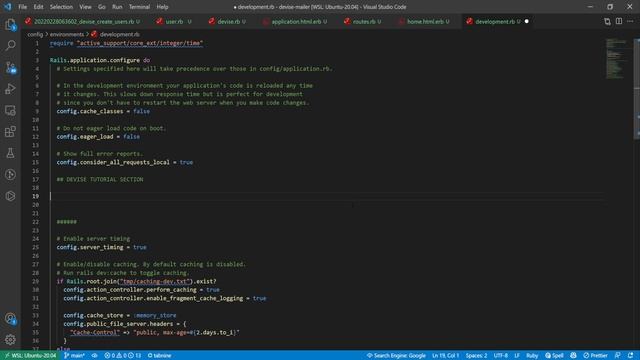Change indentation via Spaces: 2
Screen dimensions: 640x360
[x=476, y=356]
